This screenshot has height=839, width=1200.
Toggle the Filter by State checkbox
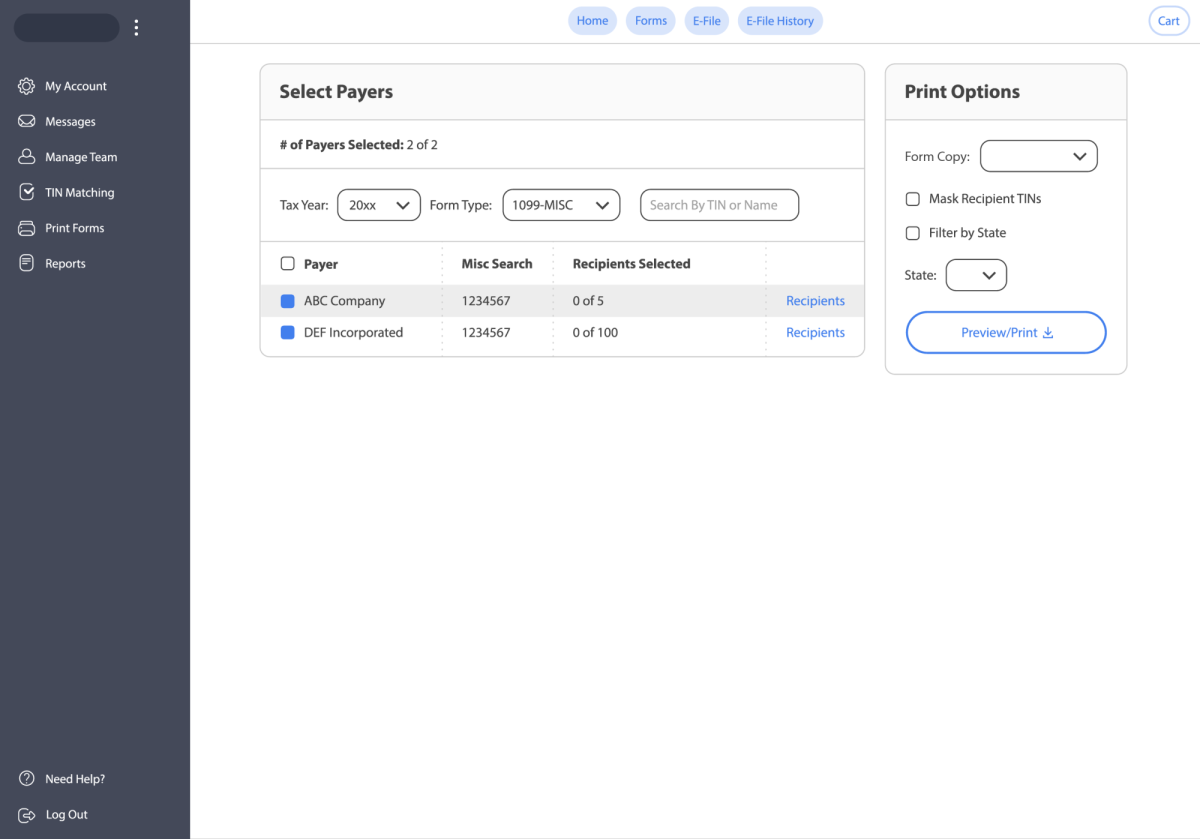pyautogui.click(x=912, y=233)
